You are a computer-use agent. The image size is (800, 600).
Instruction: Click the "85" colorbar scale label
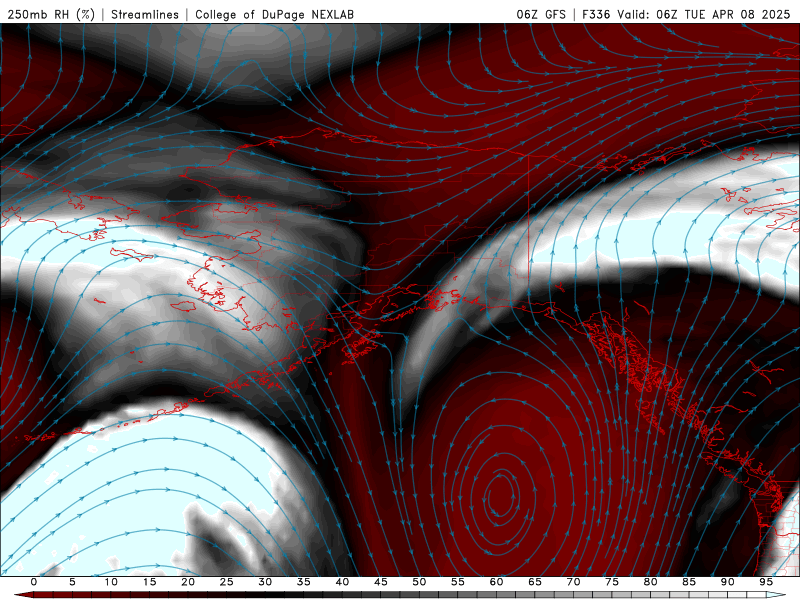pyautogui.click(x=689, y=582)
